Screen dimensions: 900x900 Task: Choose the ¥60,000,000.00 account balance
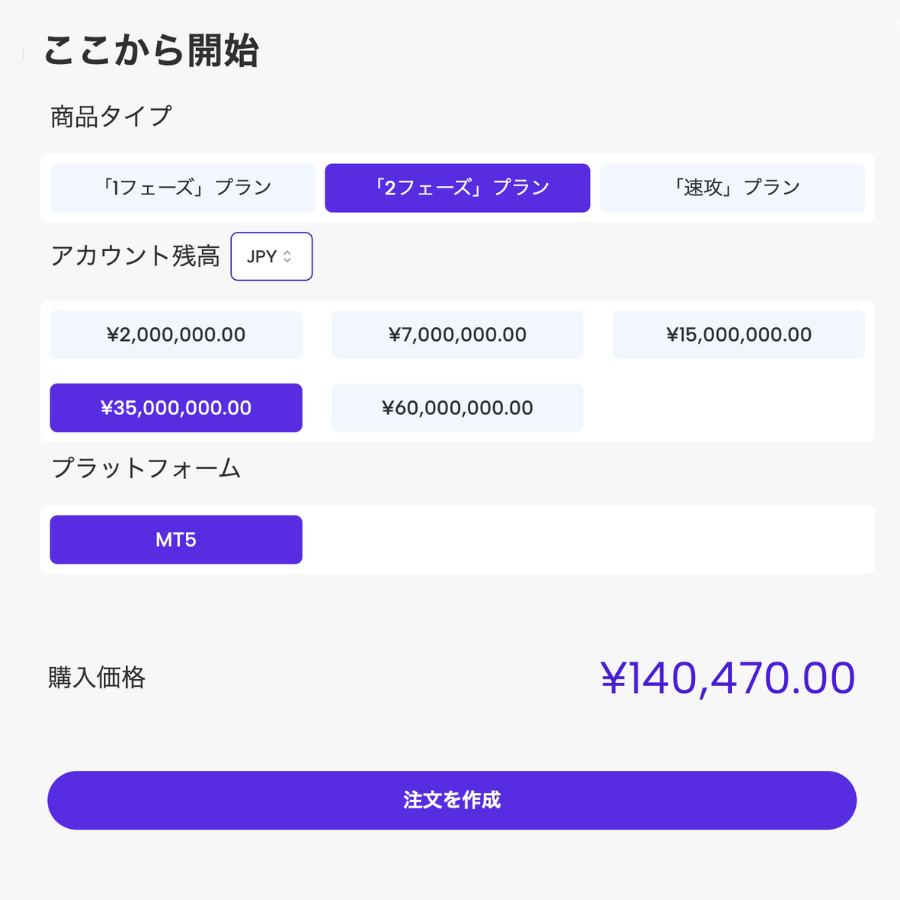[x=457, y=408]
